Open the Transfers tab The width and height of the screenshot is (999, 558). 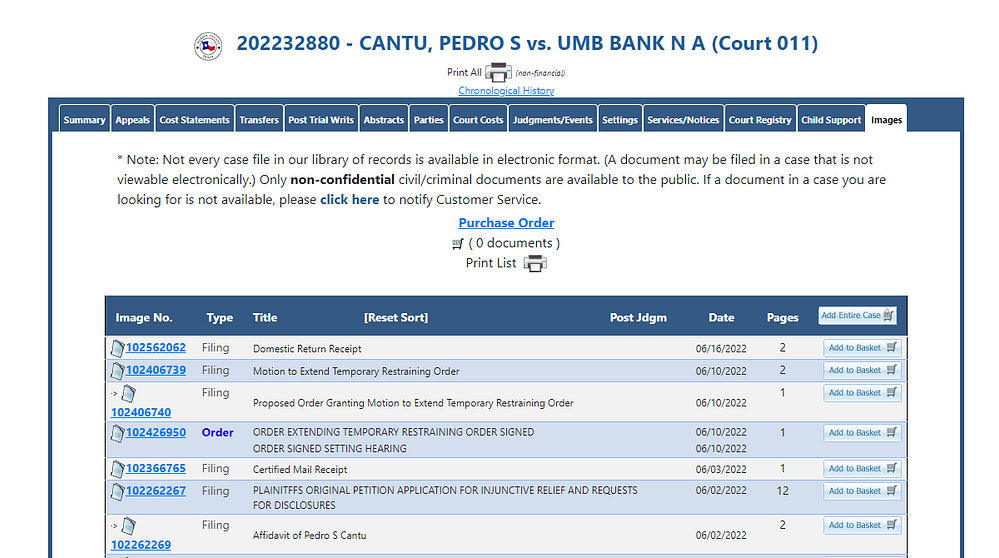click(x=259, y=119)
